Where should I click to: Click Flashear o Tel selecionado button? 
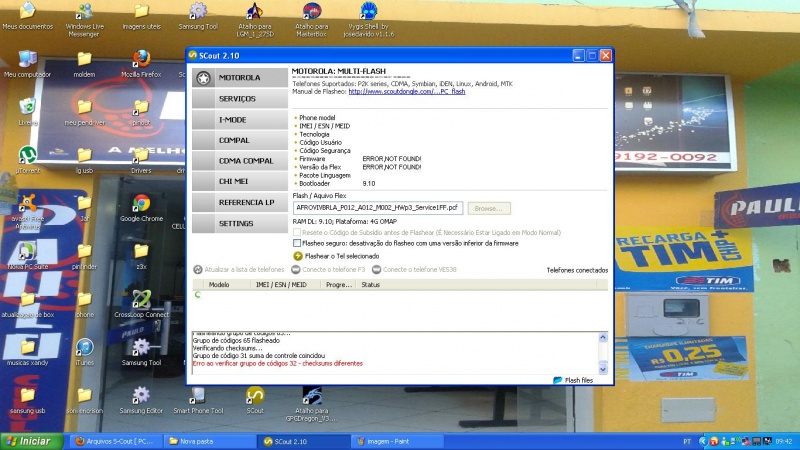[x=336, y=256]
